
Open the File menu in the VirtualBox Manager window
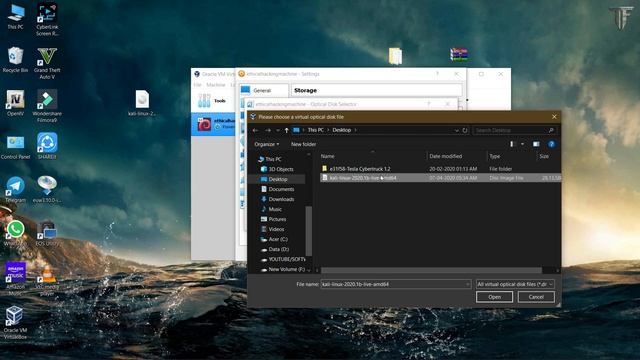[198, 85]
